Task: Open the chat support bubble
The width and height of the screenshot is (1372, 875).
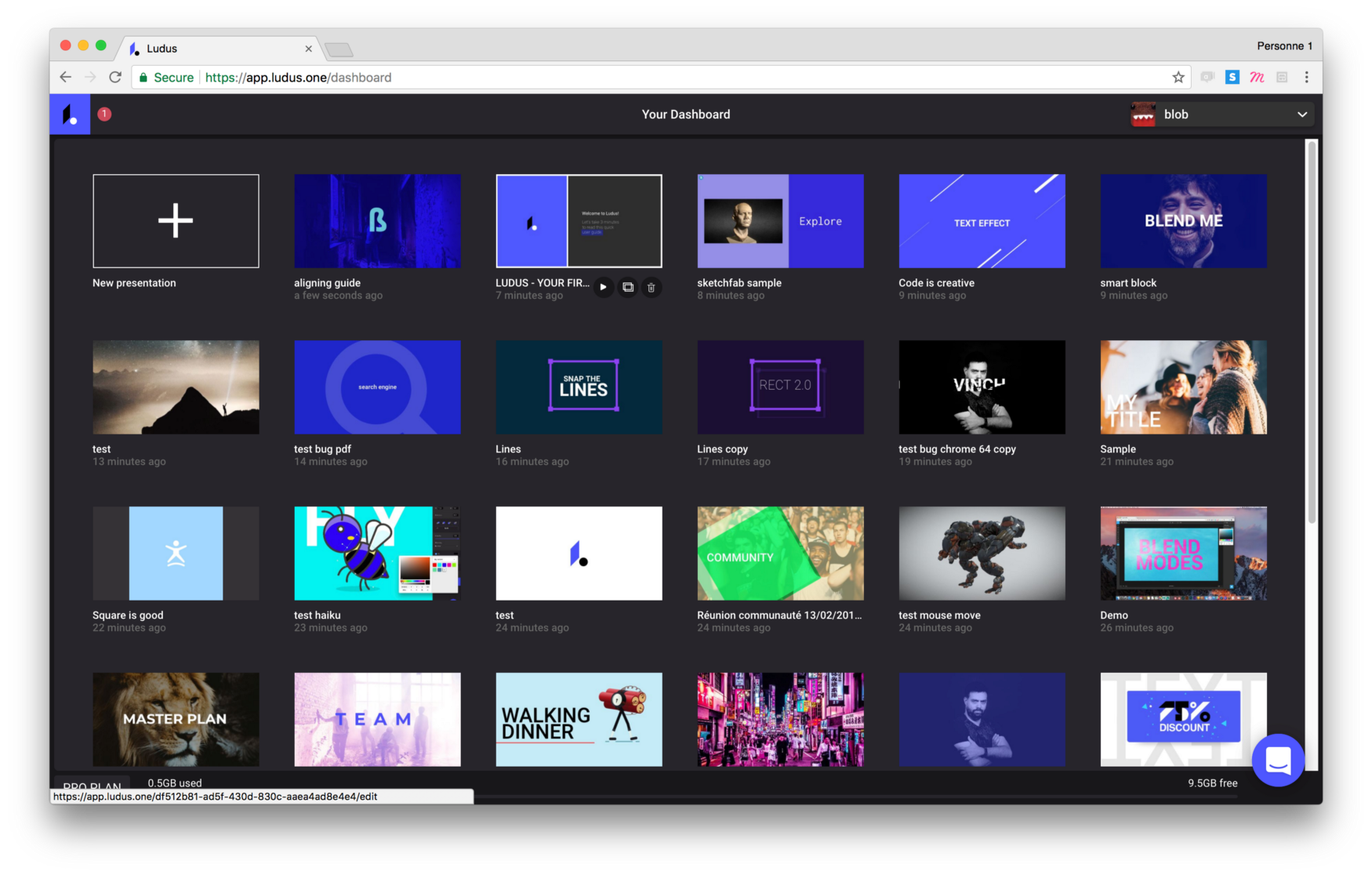Action: point(1277,760)
